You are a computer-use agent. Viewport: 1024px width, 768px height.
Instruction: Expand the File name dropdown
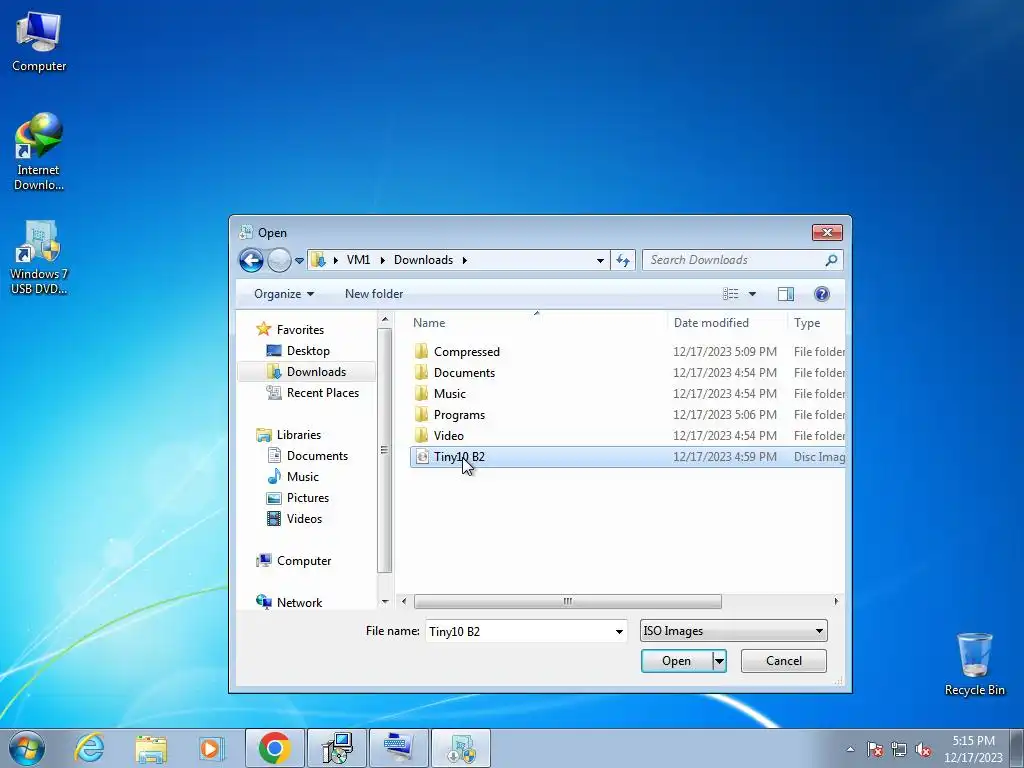[619, 632]
